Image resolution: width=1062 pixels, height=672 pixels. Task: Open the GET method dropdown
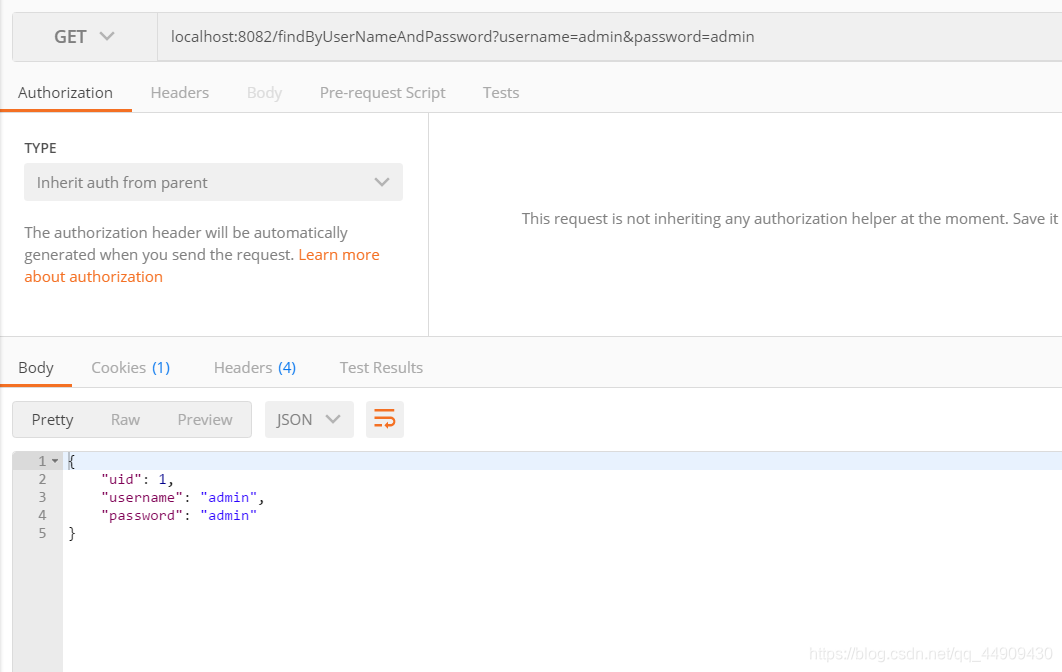coord(85,37)
